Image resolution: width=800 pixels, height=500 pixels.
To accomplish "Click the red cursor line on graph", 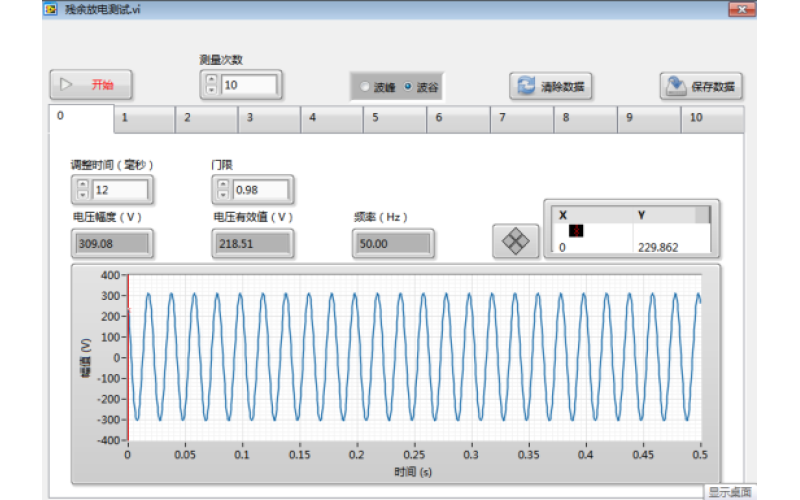I will click(128, 380).
